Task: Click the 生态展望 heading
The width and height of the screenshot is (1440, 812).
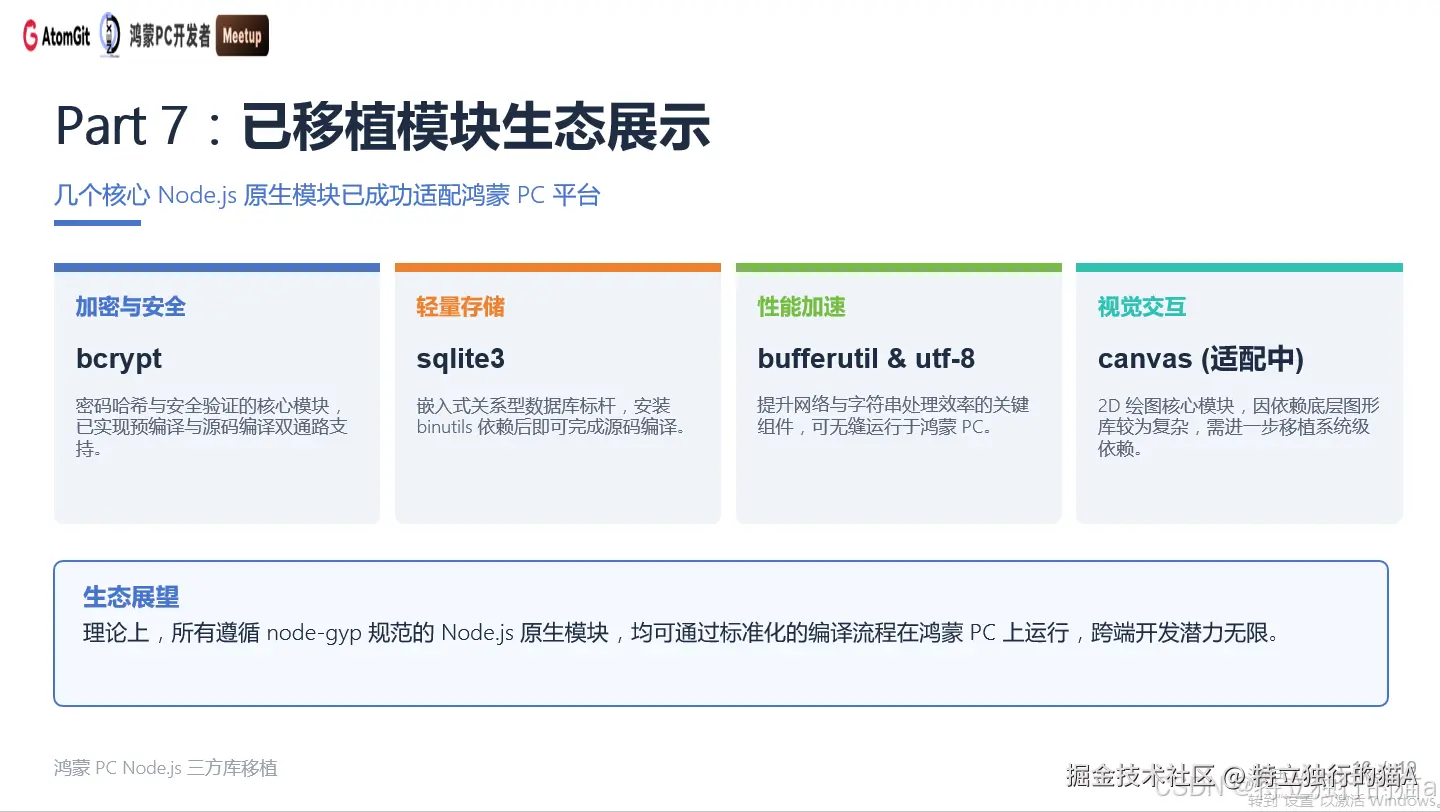Action: pos(131,597)
